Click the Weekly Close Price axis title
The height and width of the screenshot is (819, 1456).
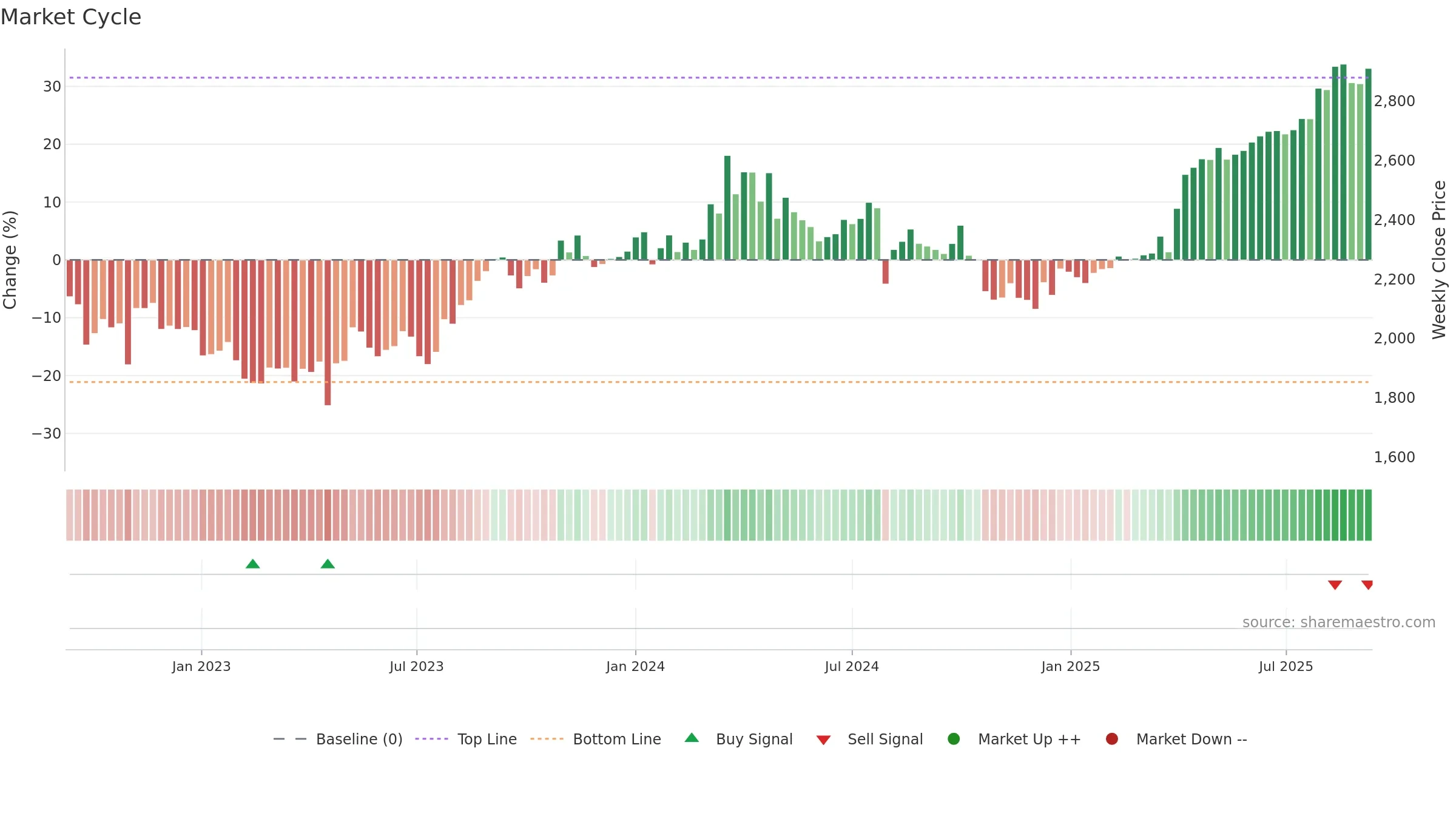coord(1439,260)
